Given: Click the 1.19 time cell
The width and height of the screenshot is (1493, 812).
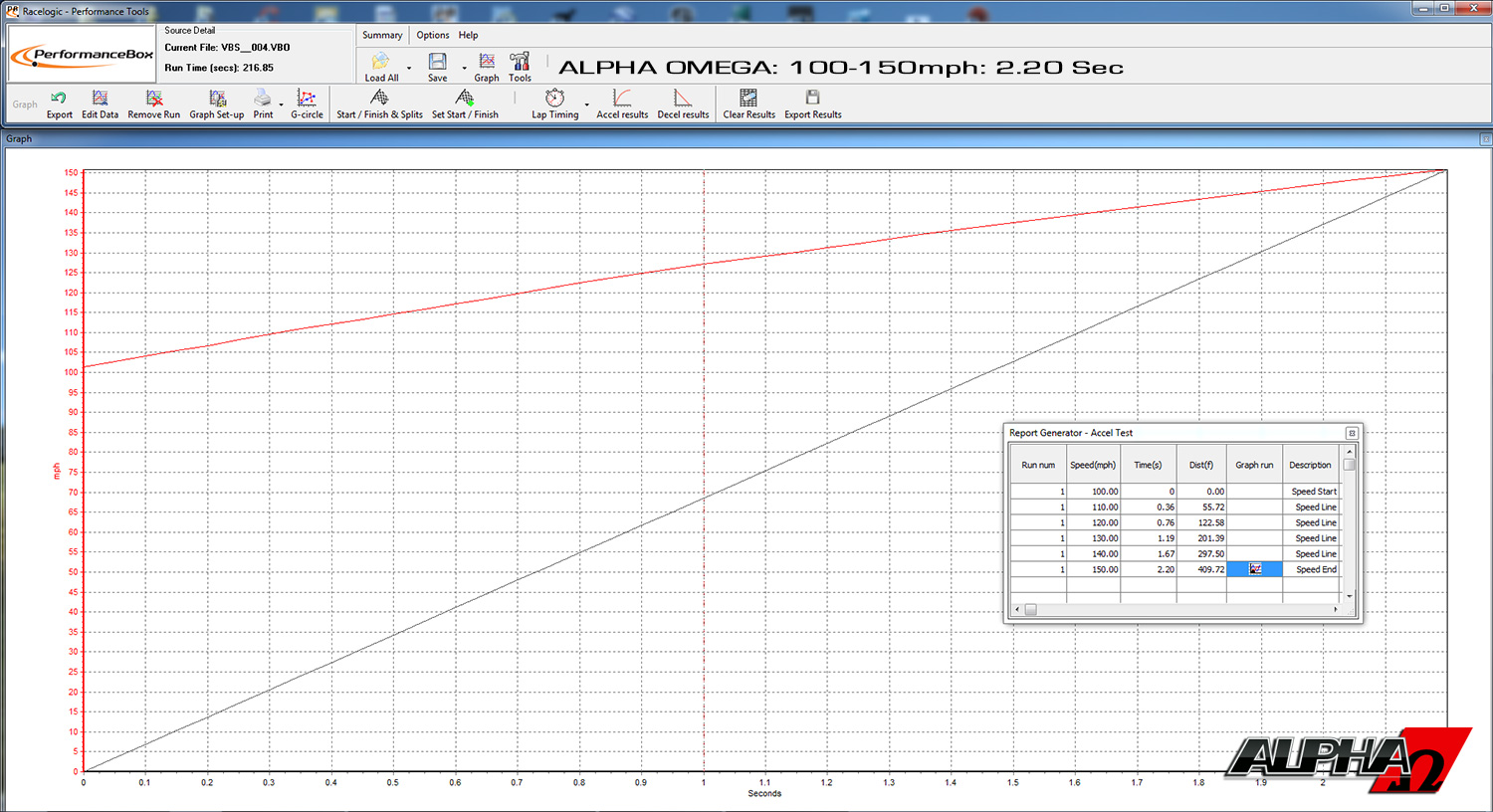Looking at the screenshot, I should point(1148,538).
